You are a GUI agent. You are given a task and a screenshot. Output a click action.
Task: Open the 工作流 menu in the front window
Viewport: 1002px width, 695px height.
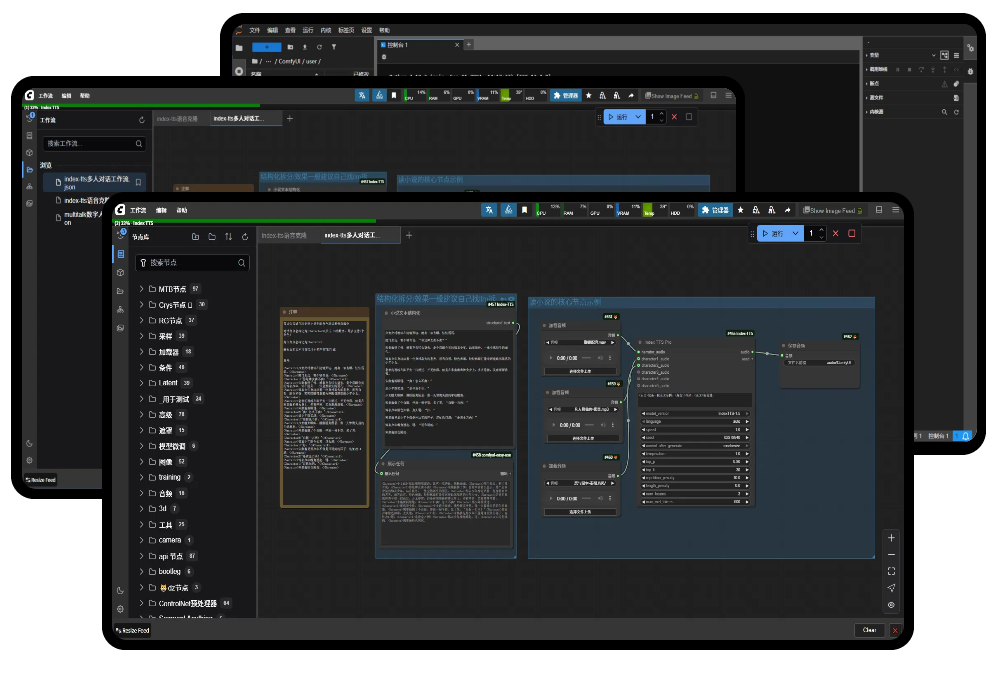[x=138, y=211]
